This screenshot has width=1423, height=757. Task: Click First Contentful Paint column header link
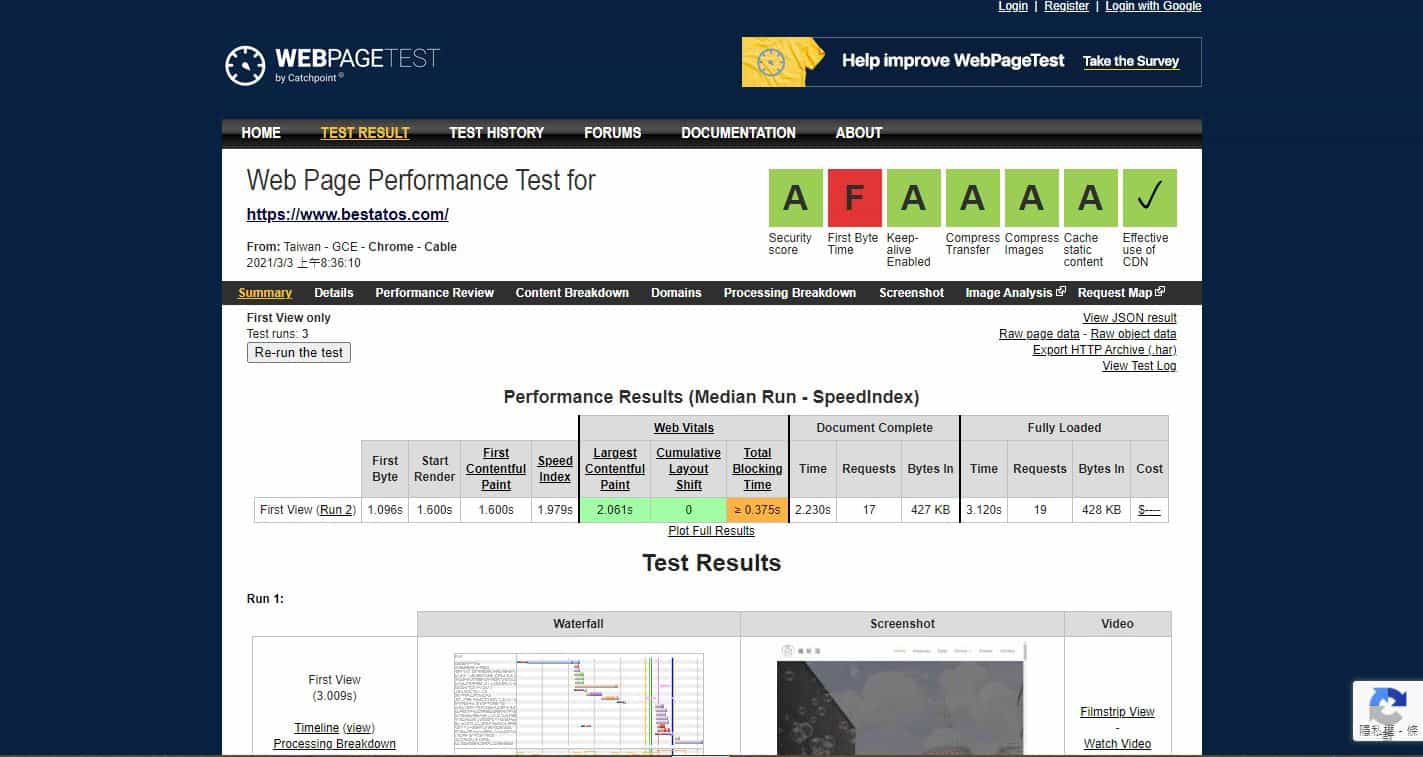click(496, 469)
